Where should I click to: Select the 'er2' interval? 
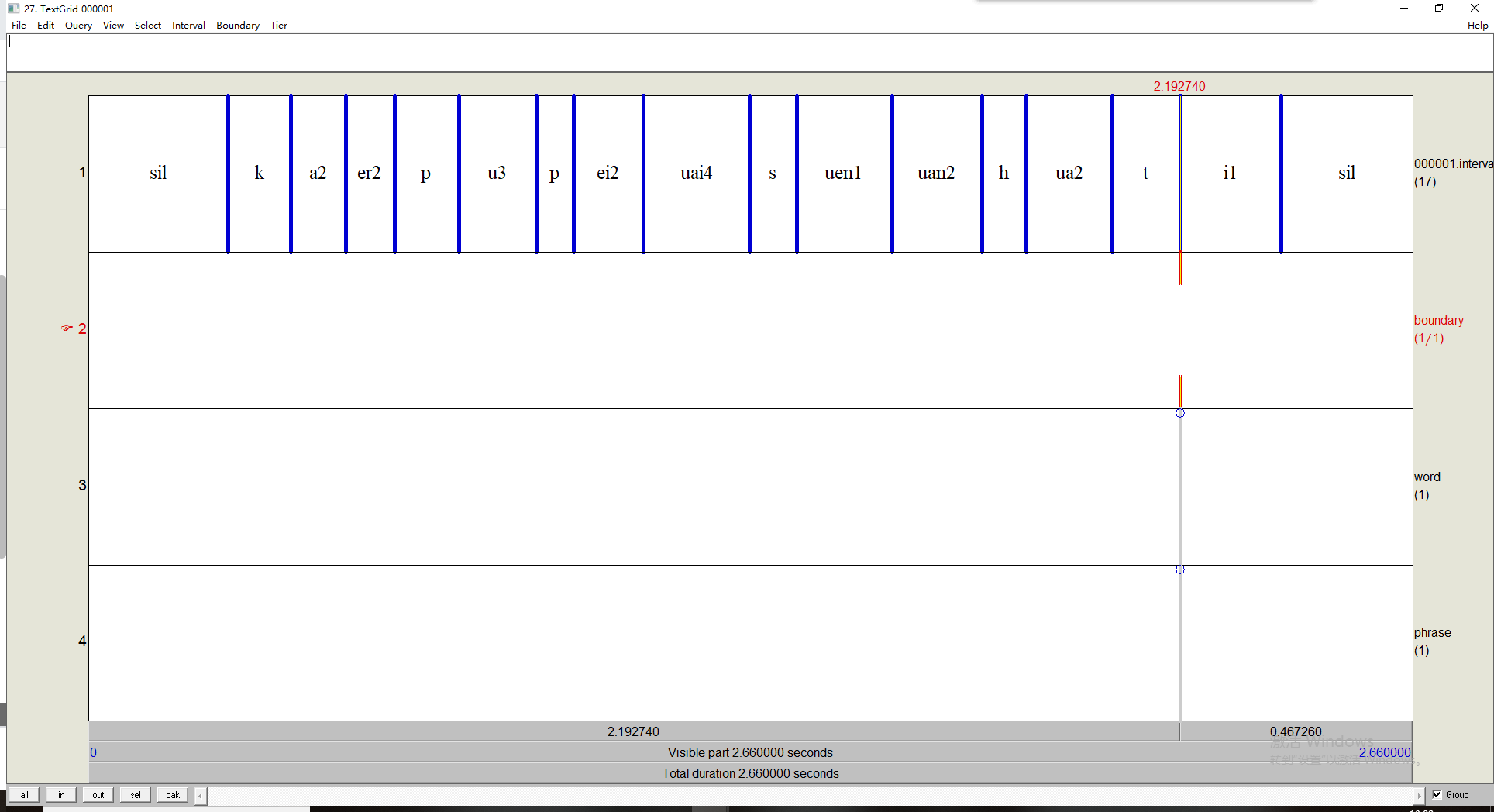(x=370, y=174)
